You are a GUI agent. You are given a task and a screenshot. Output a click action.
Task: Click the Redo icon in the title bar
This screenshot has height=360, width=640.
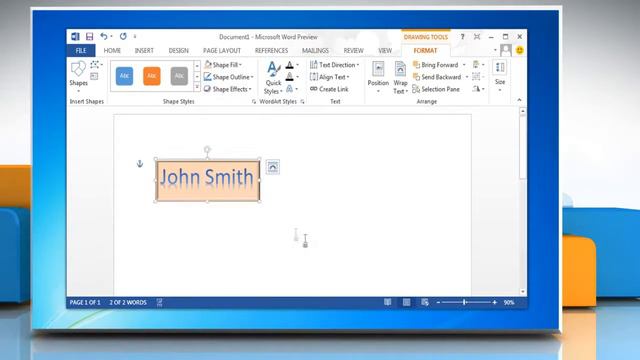(x=123, y=37)
